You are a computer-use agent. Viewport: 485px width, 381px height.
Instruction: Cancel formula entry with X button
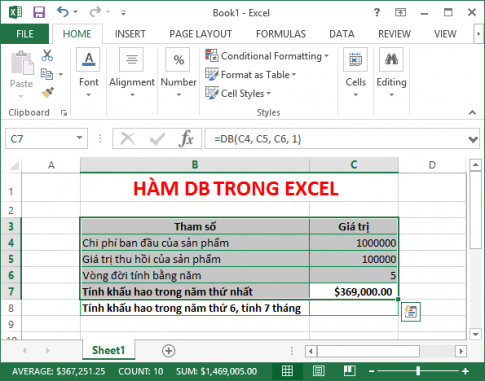pyautogui.click(x=127, y=138)
